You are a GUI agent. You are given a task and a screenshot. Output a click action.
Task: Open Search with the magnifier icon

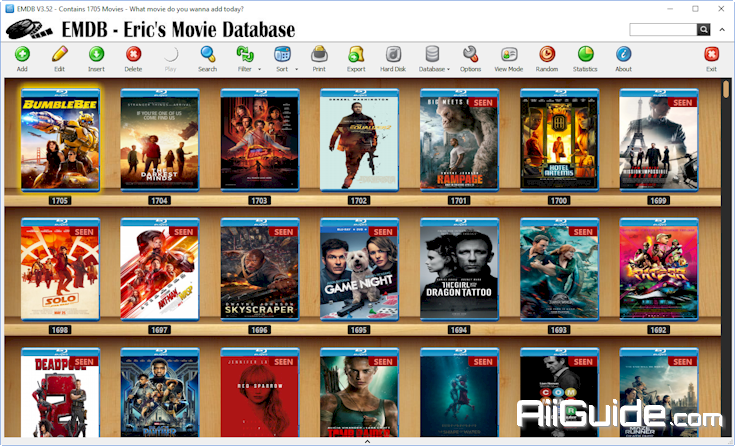click(x=207, y=54)
